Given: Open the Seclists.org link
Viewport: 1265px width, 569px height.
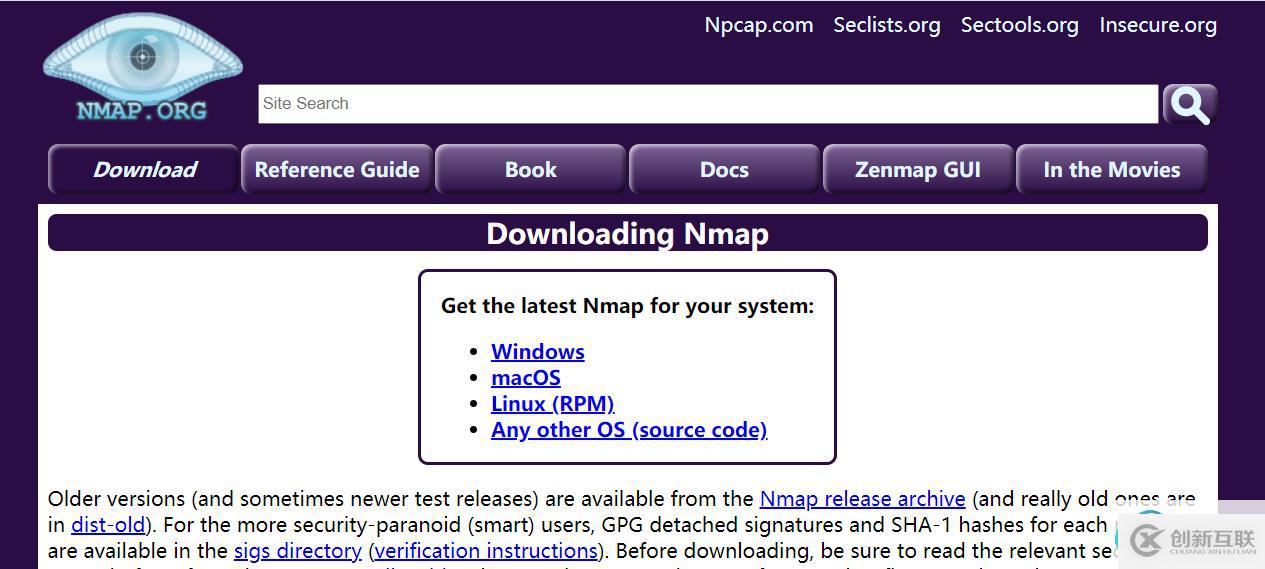Looking at the screenshot, I should 887,25.
